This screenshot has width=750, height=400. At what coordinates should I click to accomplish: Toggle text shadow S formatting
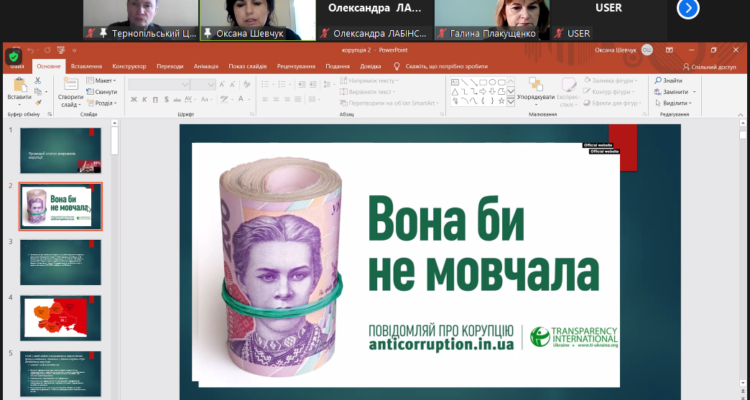click(166, 100)
